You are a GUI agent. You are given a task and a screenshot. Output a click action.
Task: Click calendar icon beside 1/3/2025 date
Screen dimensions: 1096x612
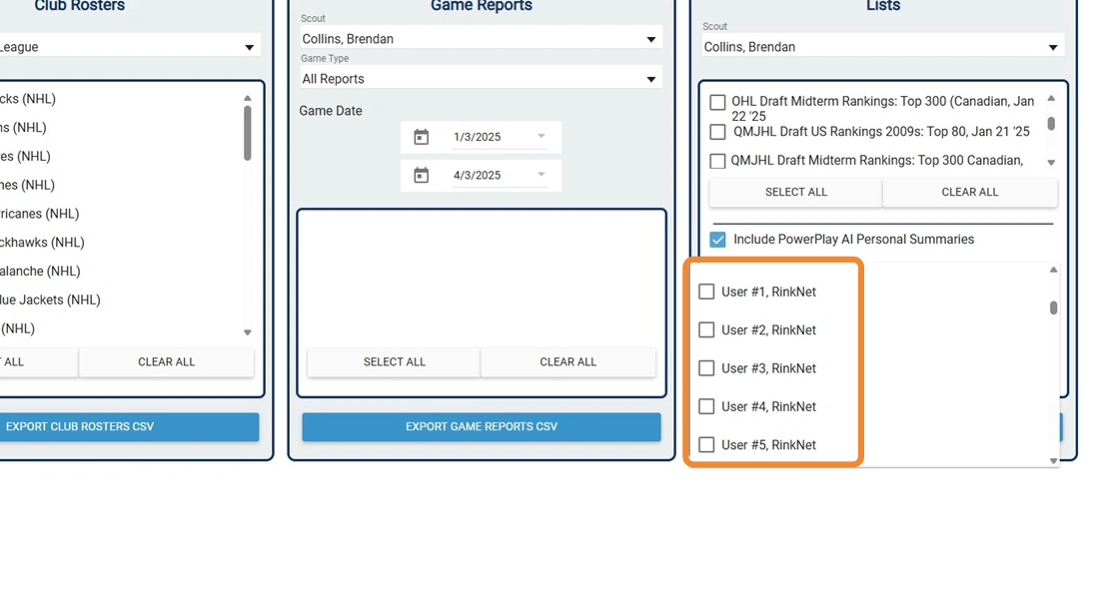click(421, 137)
